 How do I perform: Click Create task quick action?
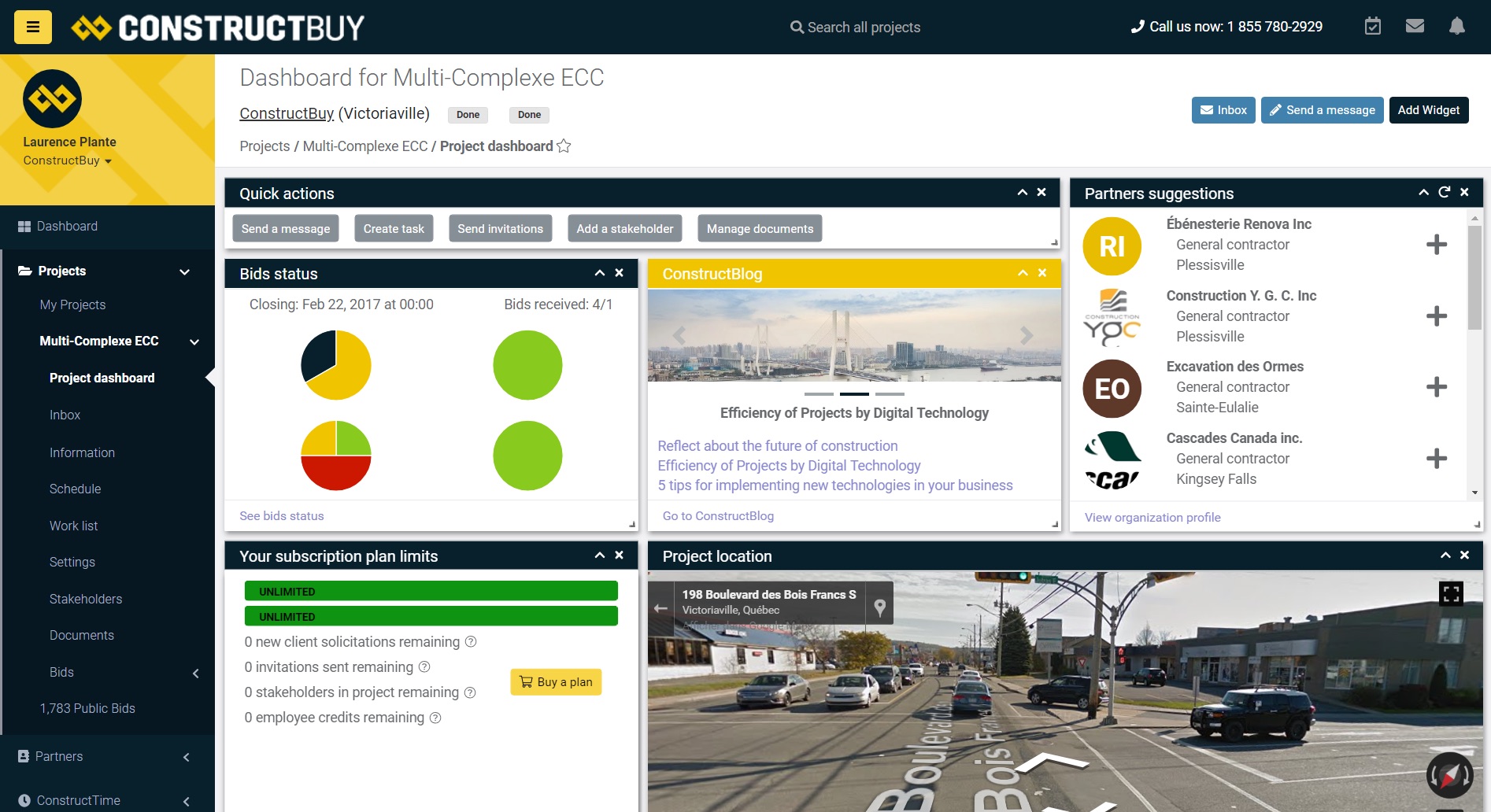tap(394, 229)
